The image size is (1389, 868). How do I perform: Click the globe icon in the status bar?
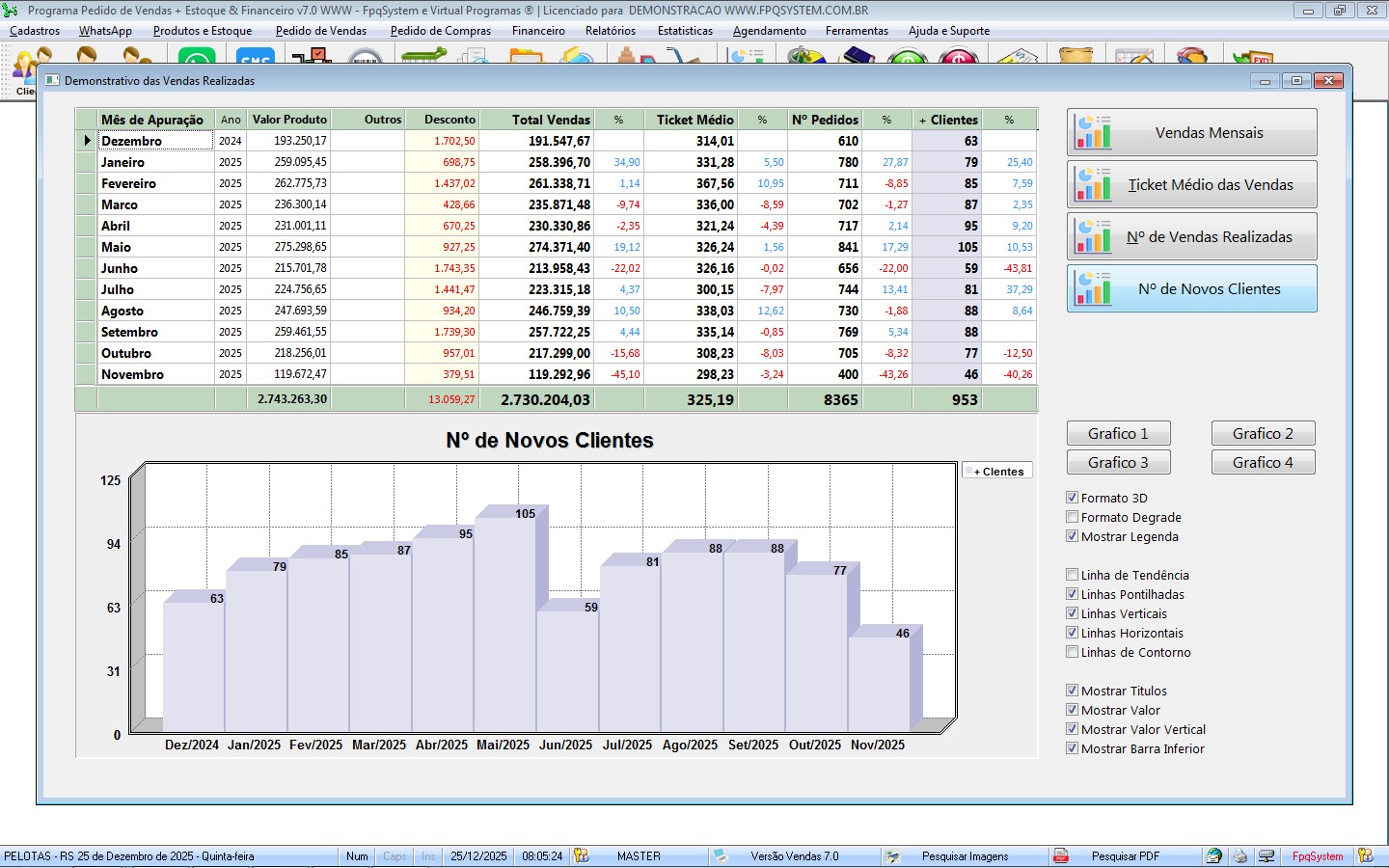[1214, 856]
